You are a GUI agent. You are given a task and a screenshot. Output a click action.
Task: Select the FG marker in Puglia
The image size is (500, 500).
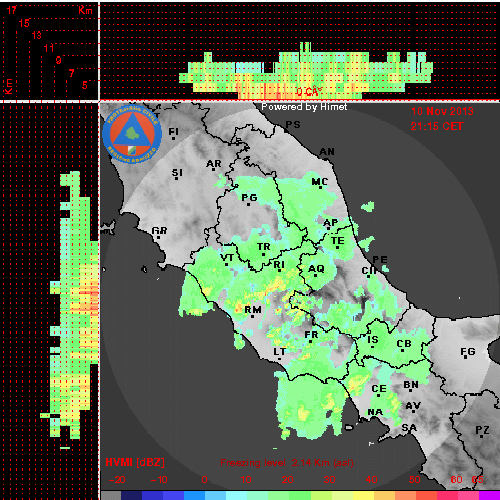pos(468,352)
